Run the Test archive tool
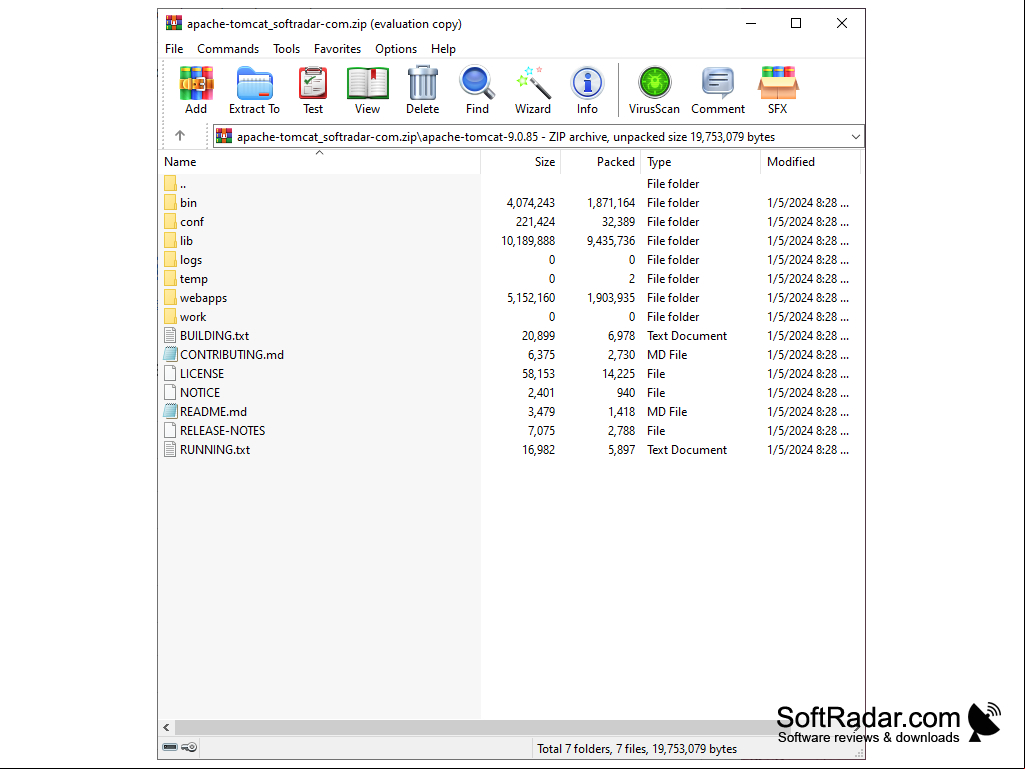Image resolution: width=1025 pixels, height=769 pixels. 312,90
